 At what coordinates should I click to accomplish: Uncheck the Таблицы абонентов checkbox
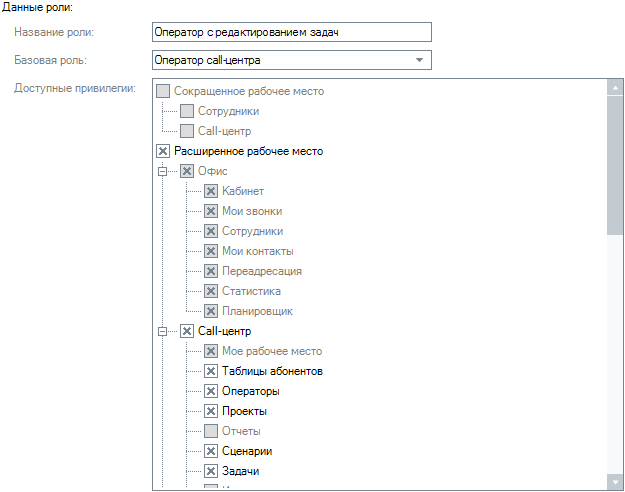(x=211, y=371)
